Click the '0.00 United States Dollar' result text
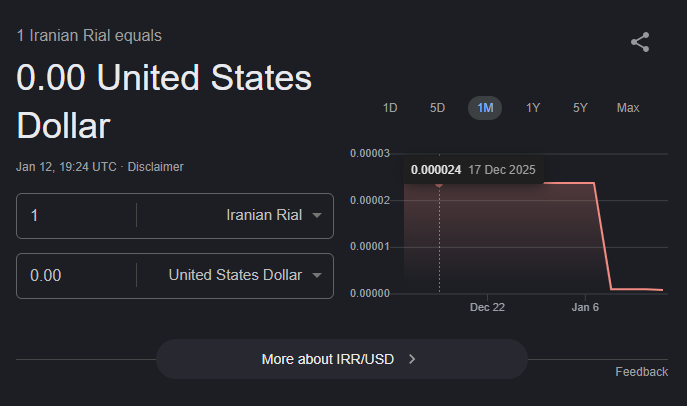The height and width of the screenshot is (406, 687). [x=164, y=101]
